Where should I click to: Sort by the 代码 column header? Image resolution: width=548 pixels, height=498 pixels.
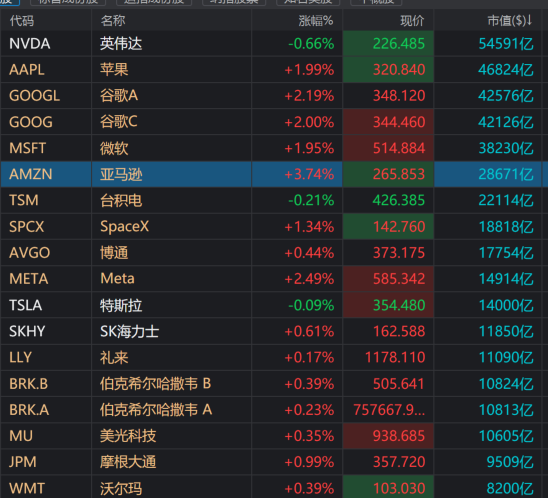coord(22,21)
